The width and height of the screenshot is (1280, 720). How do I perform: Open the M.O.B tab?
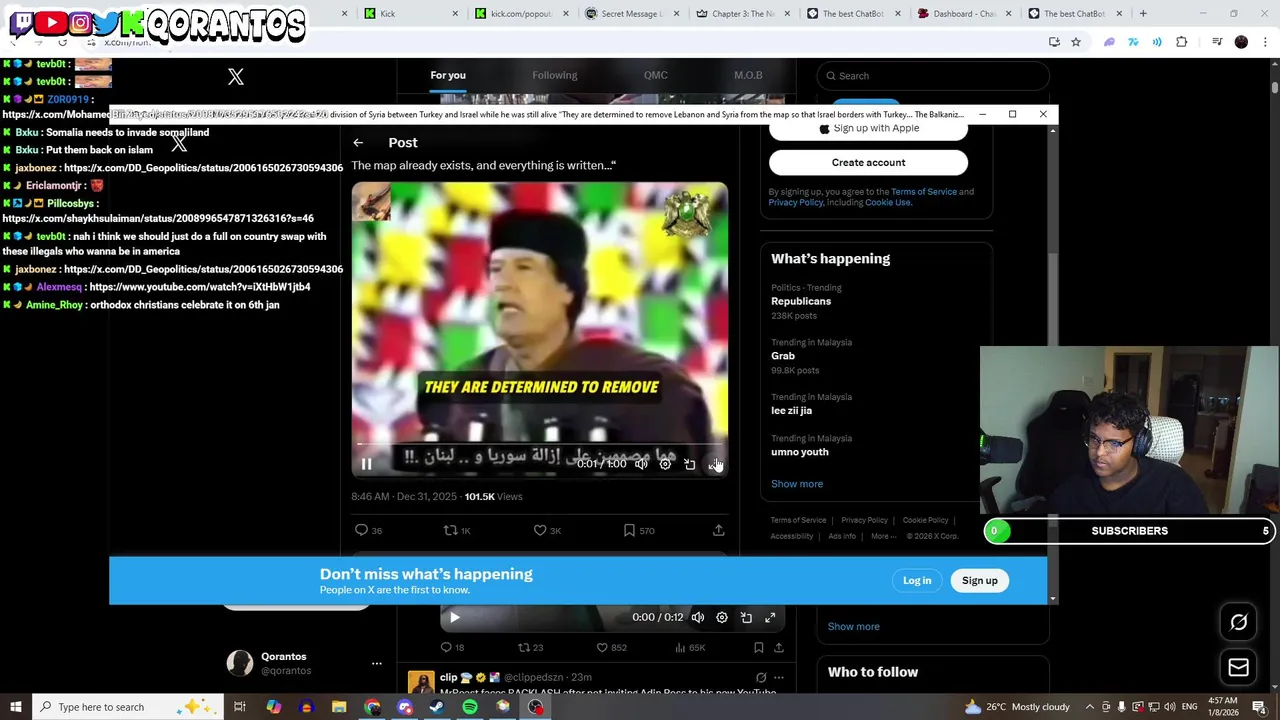748,75
